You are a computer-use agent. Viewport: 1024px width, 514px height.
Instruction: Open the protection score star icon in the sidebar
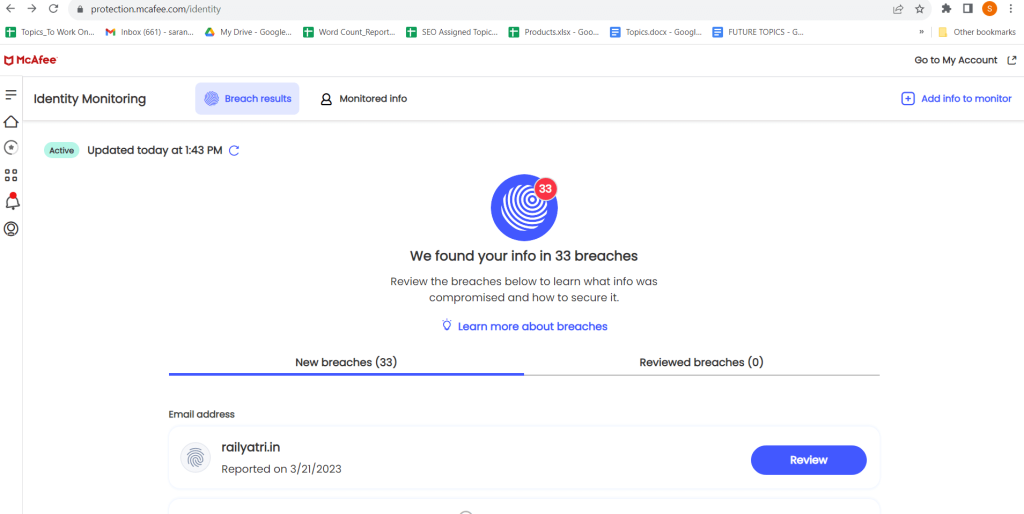point(10,148)
